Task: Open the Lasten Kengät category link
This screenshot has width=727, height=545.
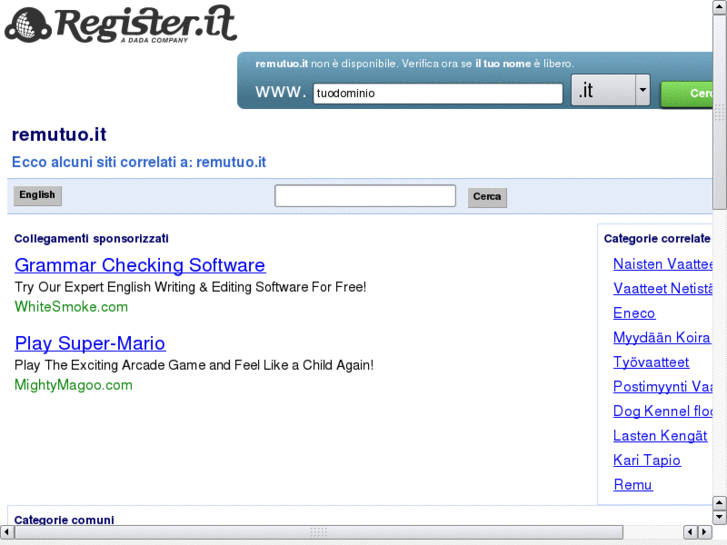Action: click(x=660, y=436)
